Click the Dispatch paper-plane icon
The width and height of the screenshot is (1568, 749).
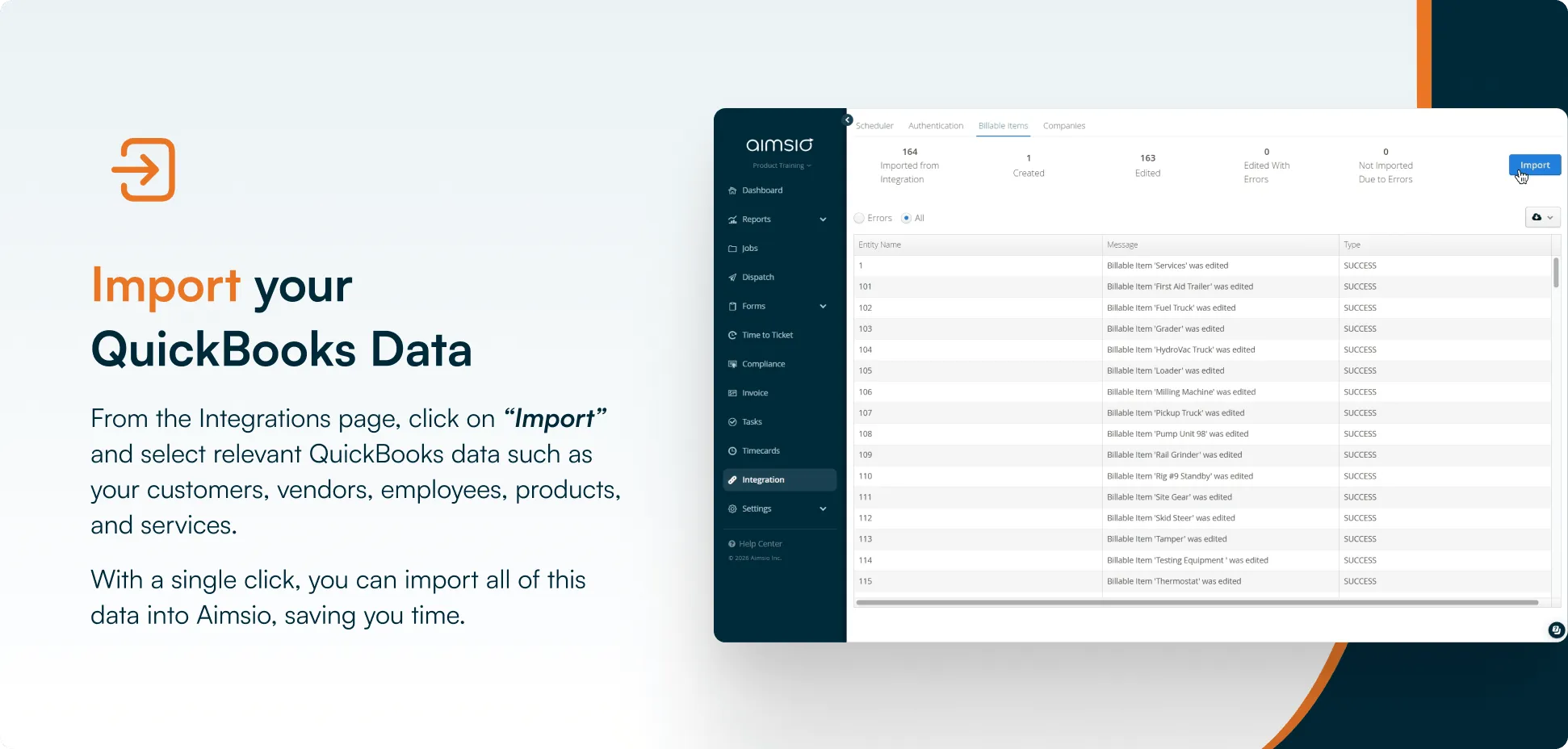click(732, 278)
